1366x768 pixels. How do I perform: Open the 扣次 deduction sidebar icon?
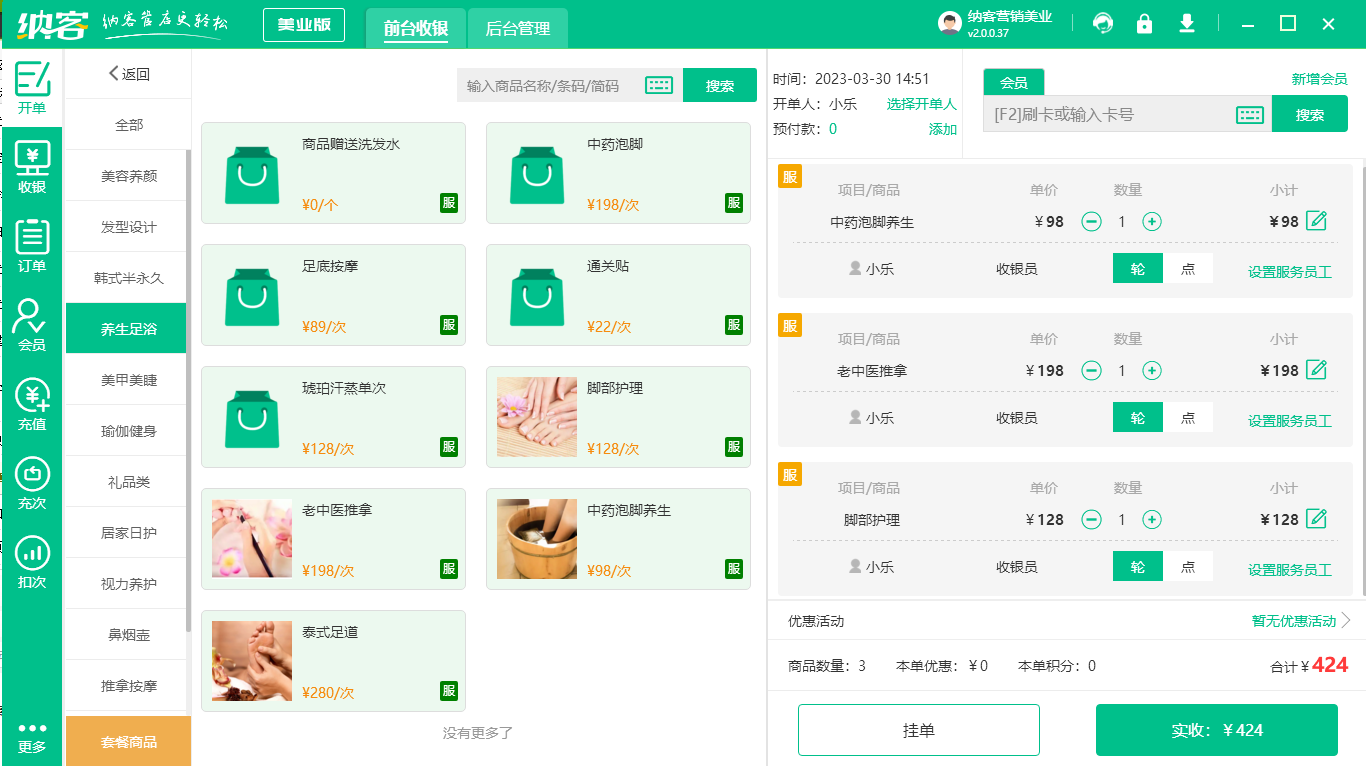point(32,562)
